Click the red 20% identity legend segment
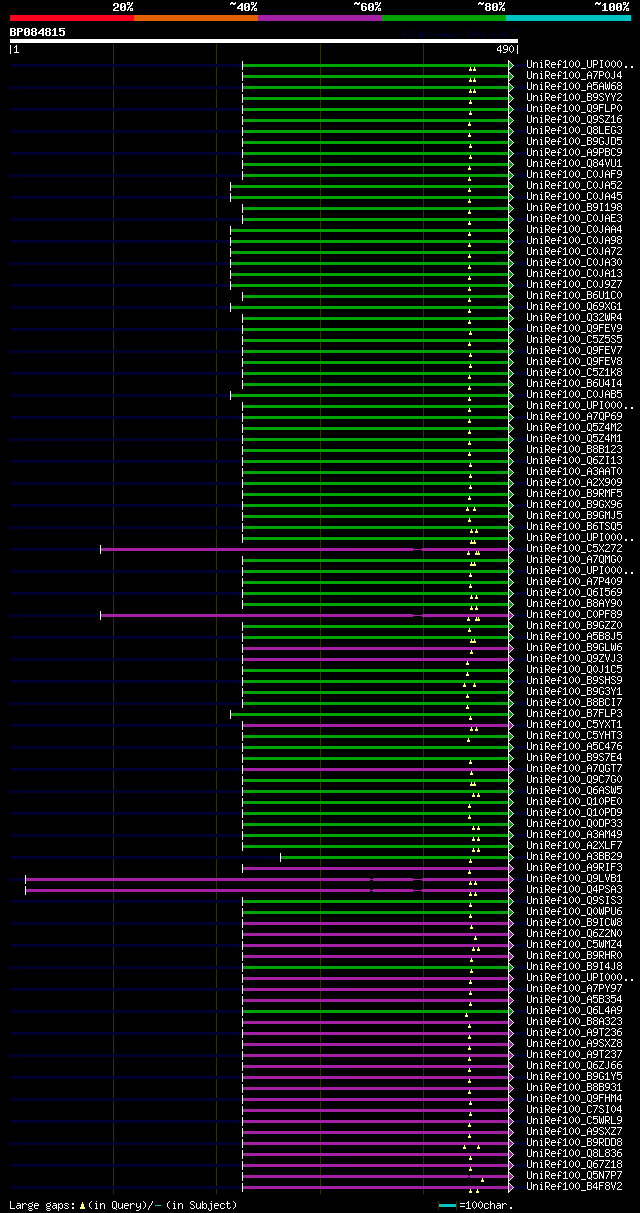Screen dimensions: 640x1213 pyautogui.click(x=71, y=18)
